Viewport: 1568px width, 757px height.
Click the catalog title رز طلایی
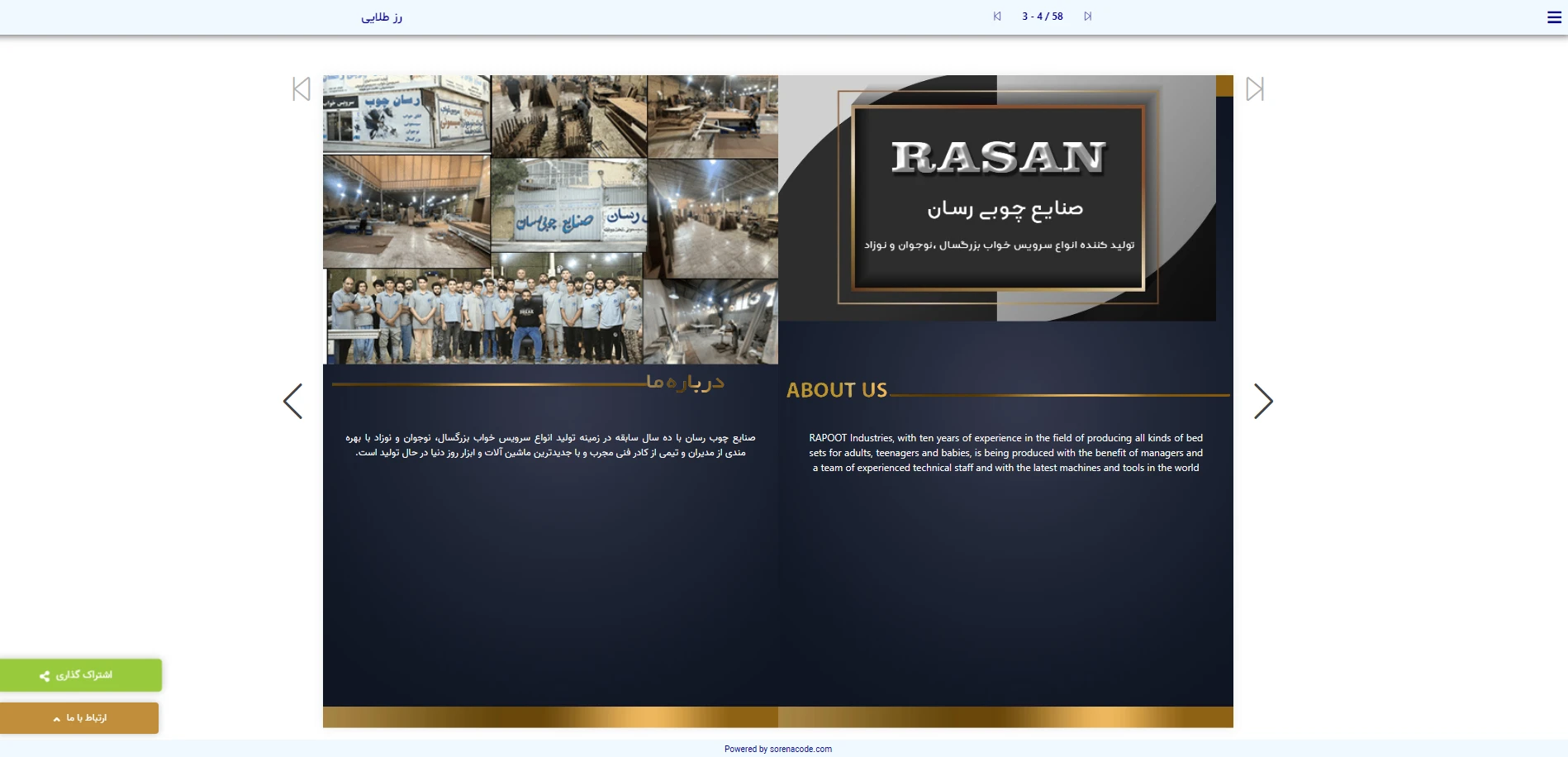[382, 17]
